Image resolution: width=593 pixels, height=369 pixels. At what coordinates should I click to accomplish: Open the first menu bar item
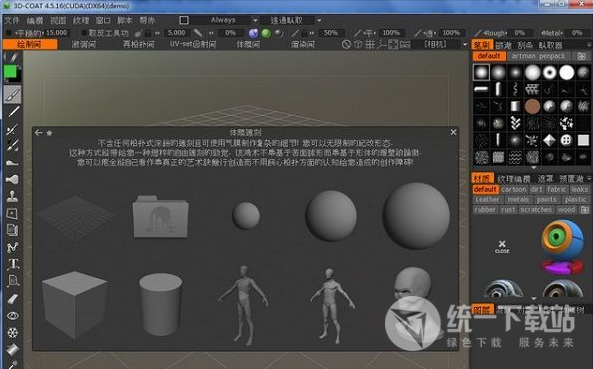pyautogui.click(x=11, y=20)
